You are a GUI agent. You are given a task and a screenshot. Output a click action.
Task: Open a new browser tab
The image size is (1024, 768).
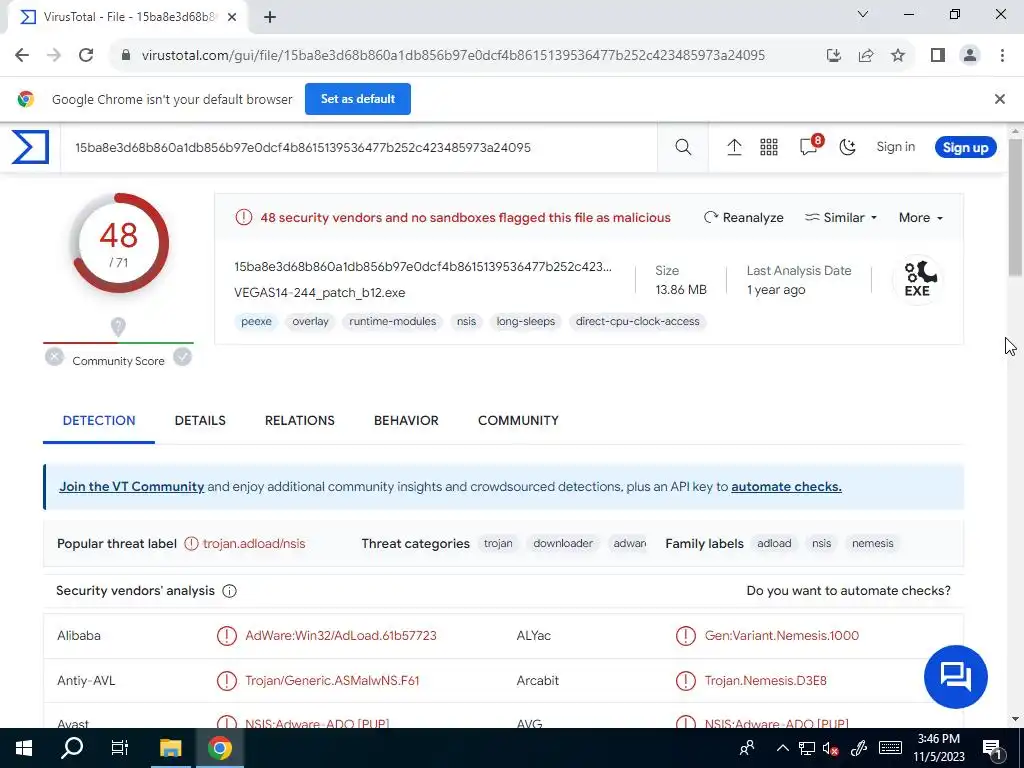[x=270, y=17]
